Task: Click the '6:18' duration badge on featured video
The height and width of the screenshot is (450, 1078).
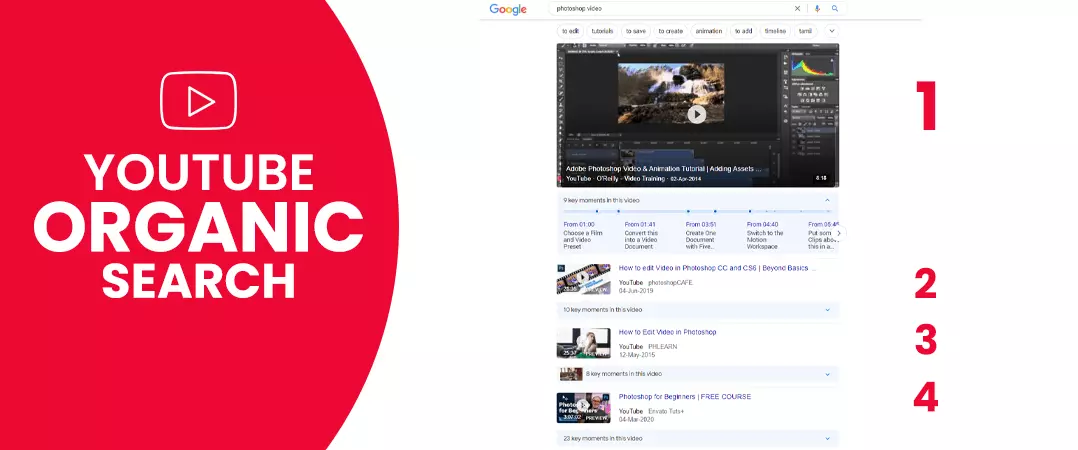Action: [821, 178]
